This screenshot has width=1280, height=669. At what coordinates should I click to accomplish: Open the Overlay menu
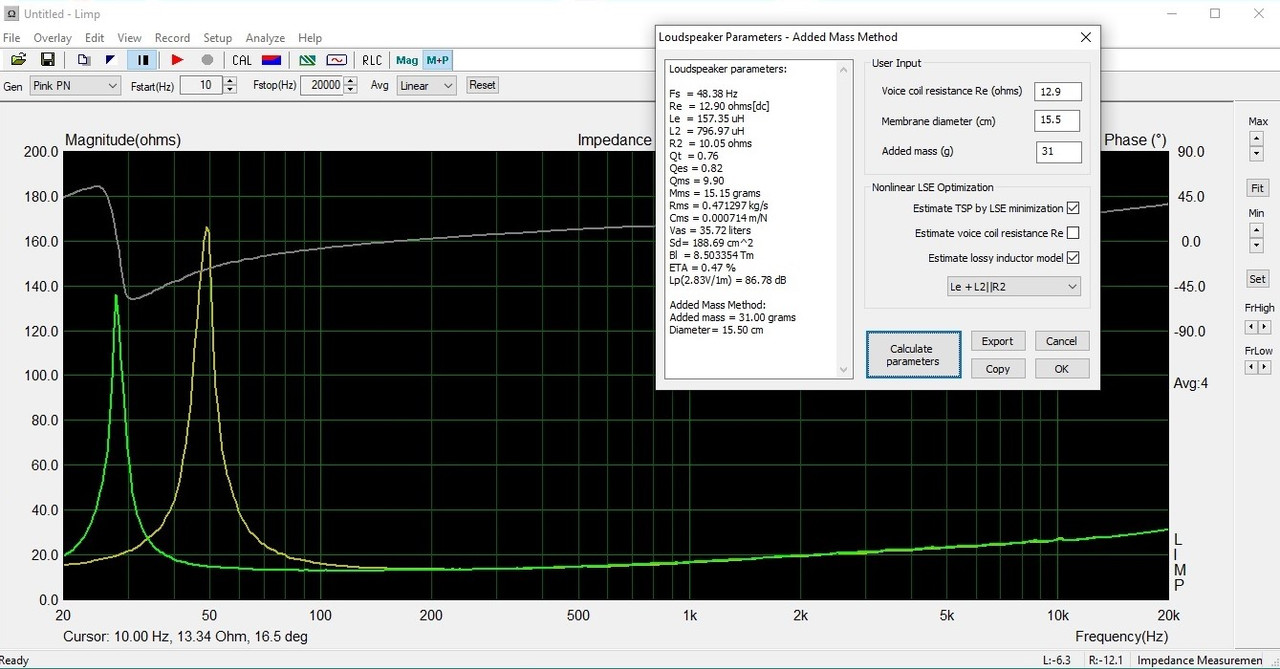point(52,38)
